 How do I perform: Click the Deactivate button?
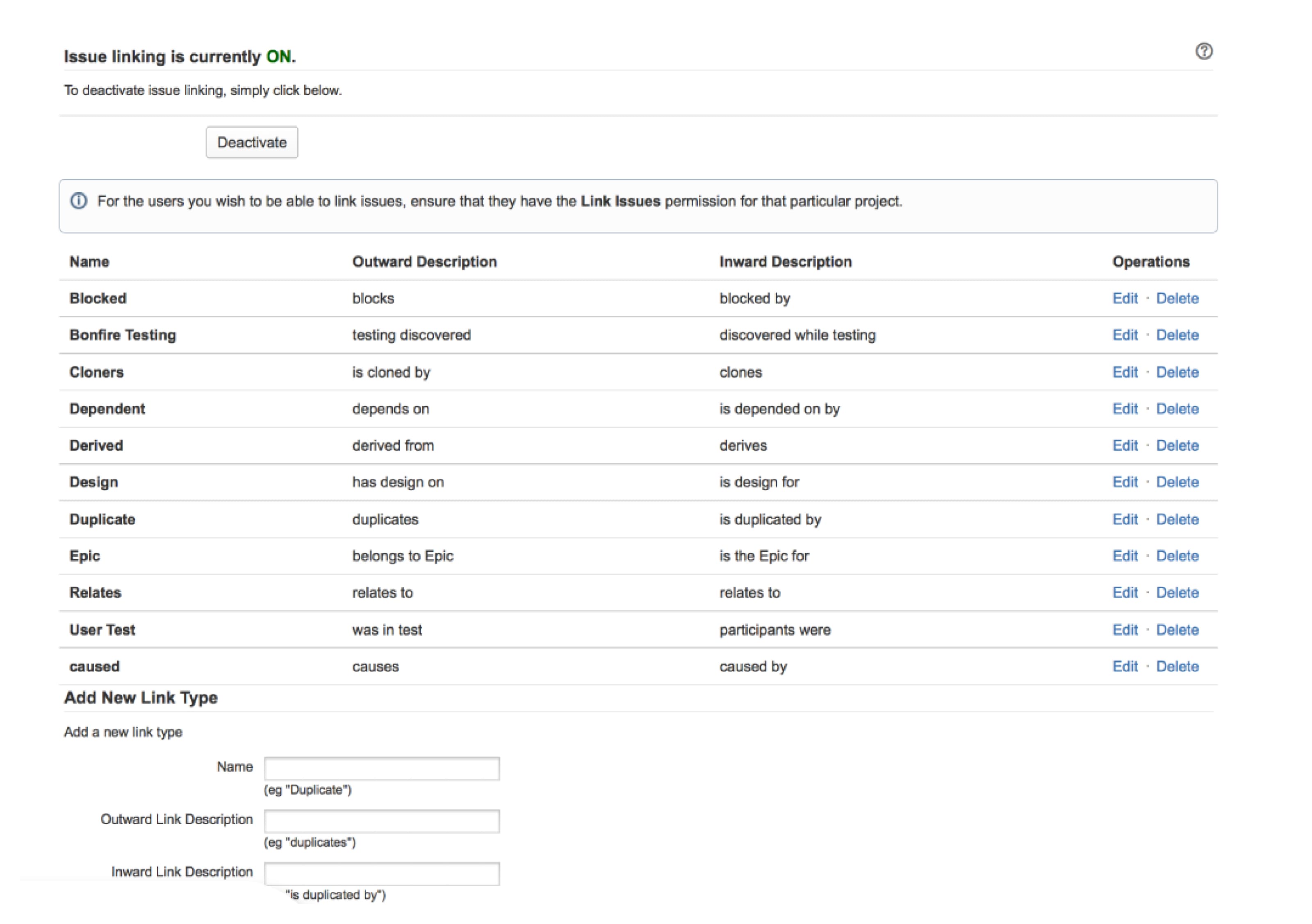[x=251, y=142]
